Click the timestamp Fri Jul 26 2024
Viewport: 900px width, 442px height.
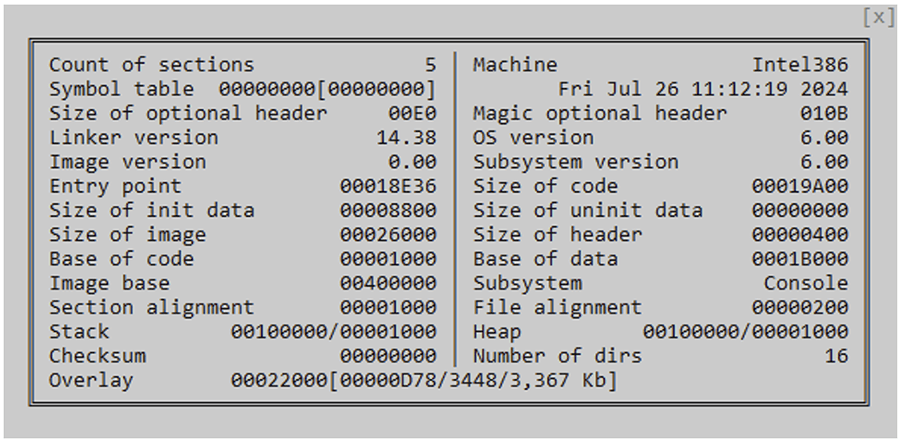(703, 89)
